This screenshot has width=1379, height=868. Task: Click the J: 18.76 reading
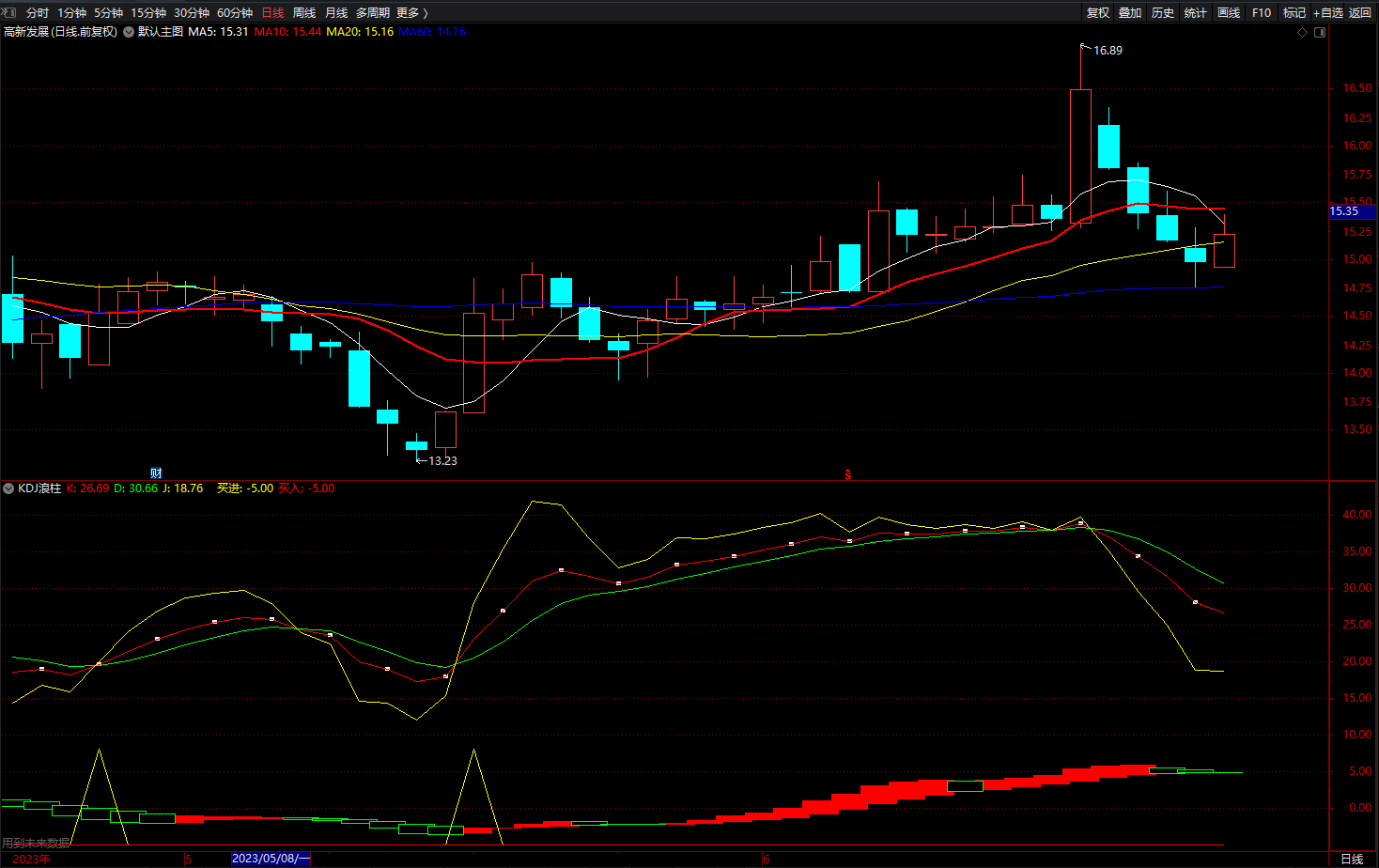tap(182, 488)
